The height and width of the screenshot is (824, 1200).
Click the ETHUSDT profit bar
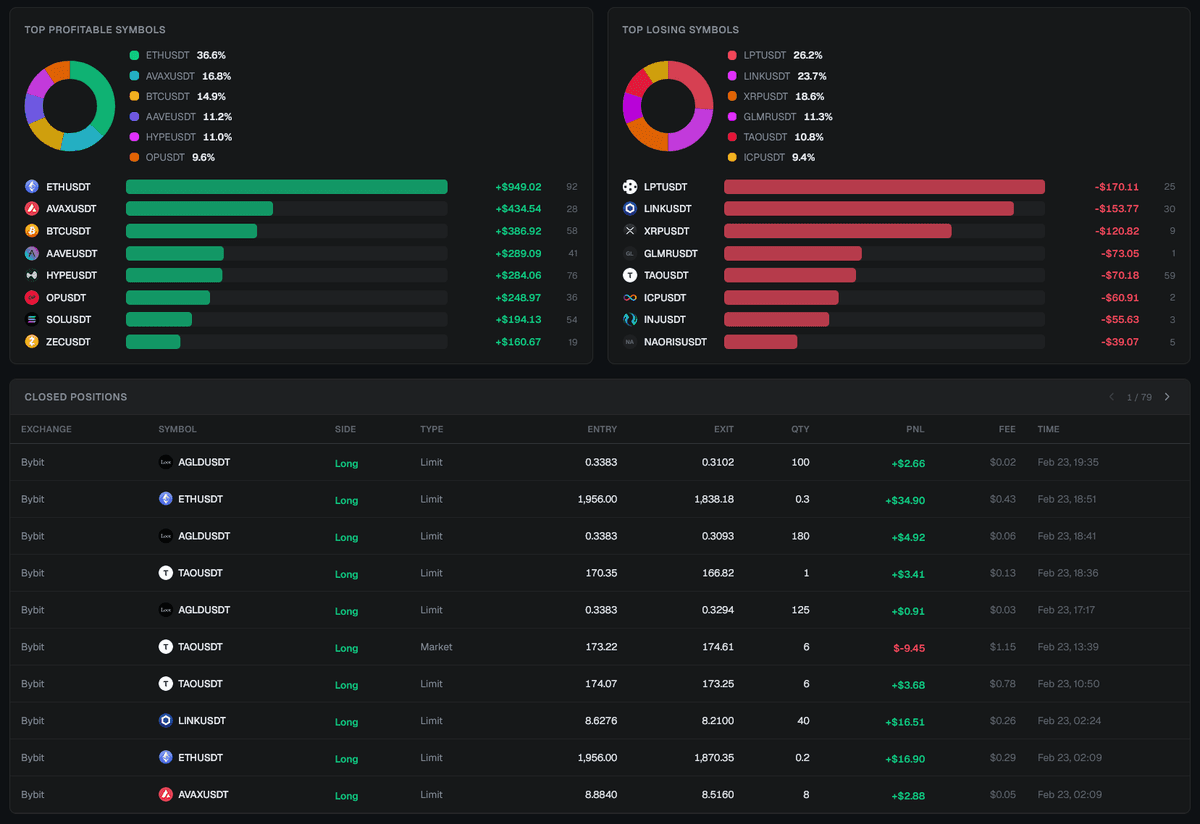tap(286, 187)
